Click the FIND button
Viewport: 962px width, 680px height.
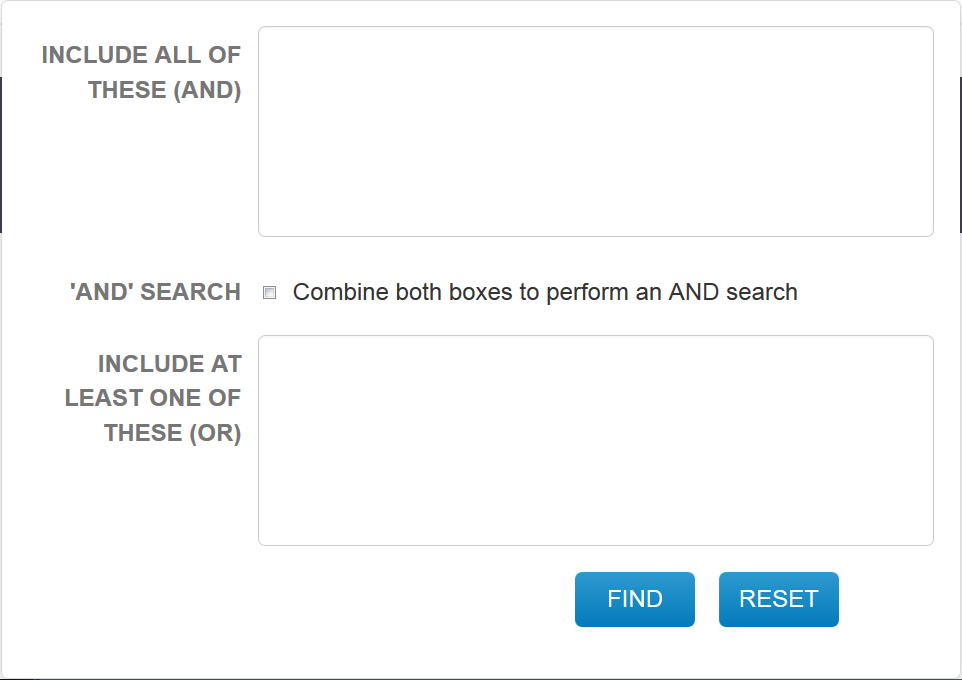634,599
